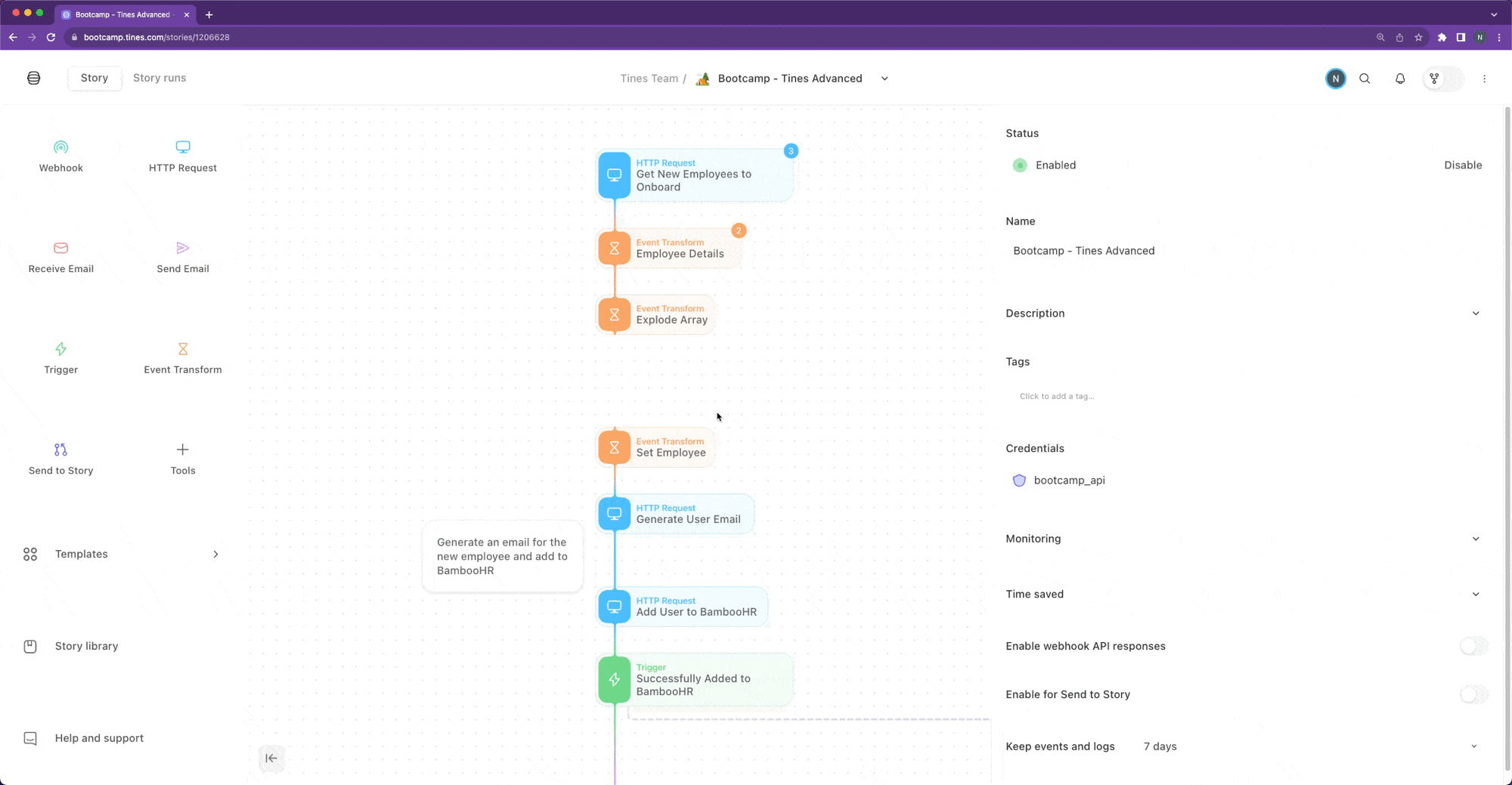The height and width of the screenshot is (785, 1512).
Task: Open the browser tab list chevron
Action: click(x=1494, y=14)
